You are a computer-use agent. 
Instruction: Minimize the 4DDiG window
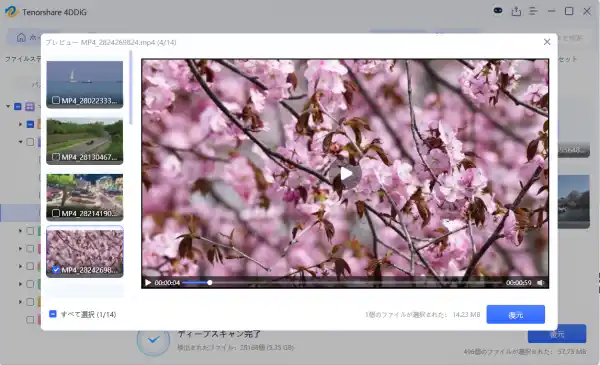click(551, 11)
